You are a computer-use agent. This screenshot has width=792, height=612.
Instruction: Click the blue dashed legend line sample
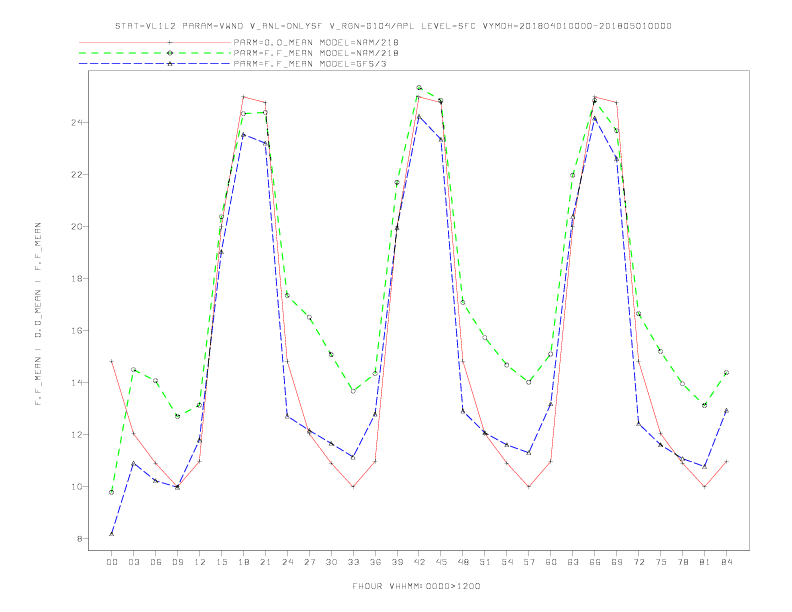[155, 64]
